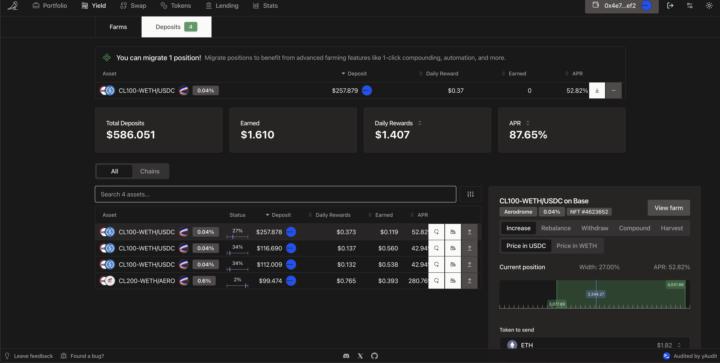Open the X (Twitter) icon in footer
720x363 pixels.
(360, 356)
